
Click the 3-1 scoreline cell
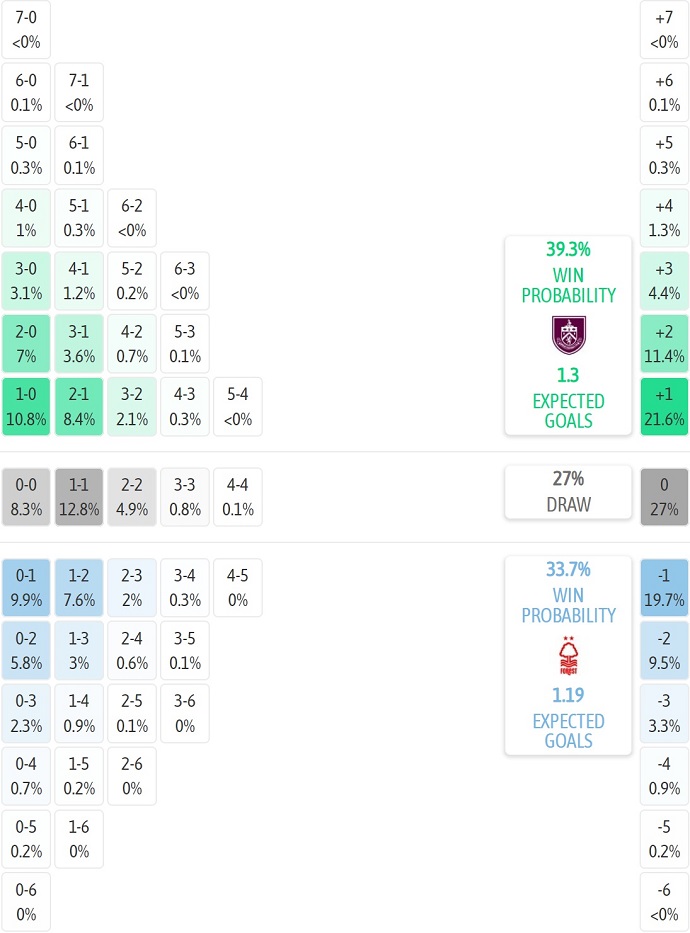[79, 344]
